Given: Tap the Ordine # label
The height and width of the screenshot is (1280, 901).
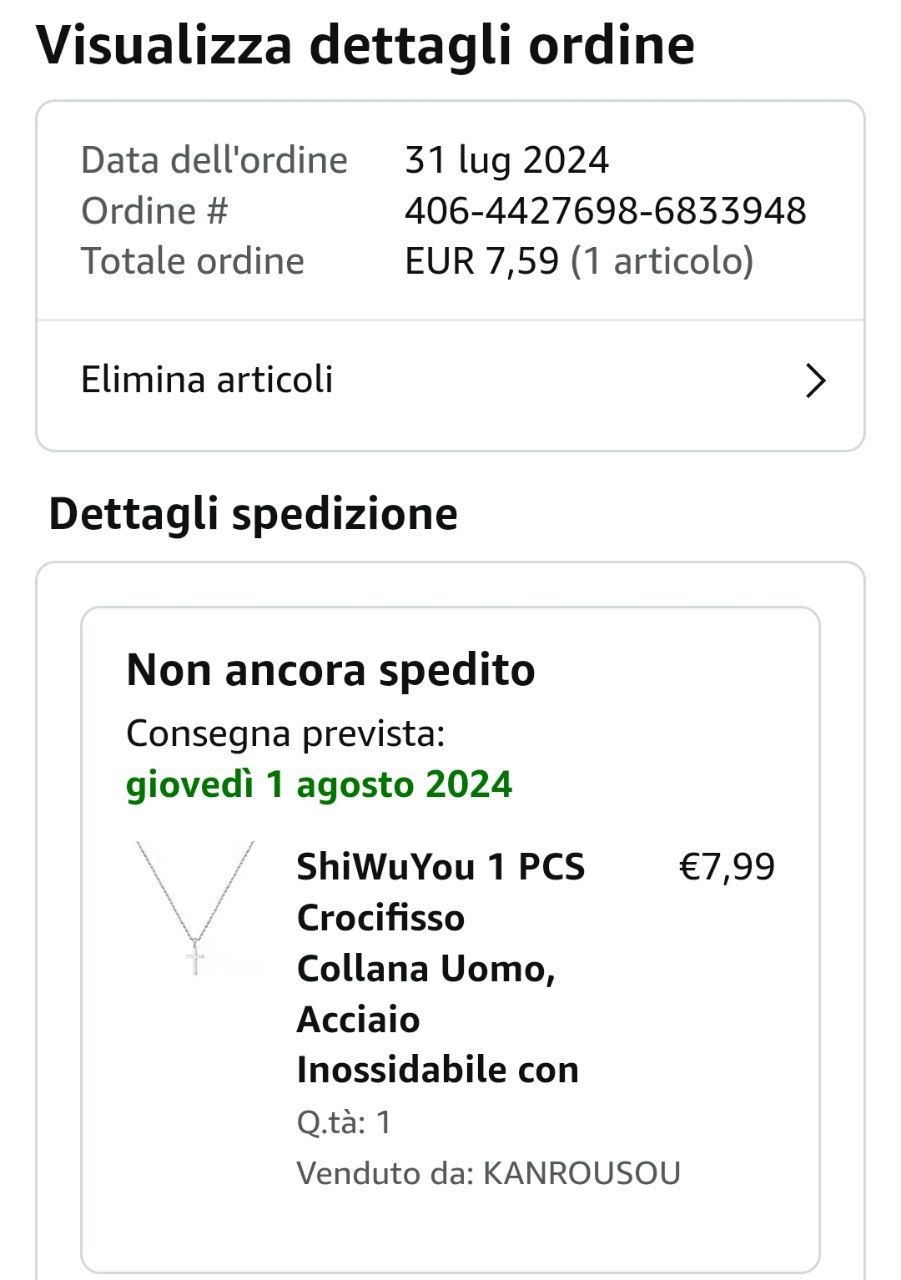Looking at the screenshot, I should coord(155,211).
